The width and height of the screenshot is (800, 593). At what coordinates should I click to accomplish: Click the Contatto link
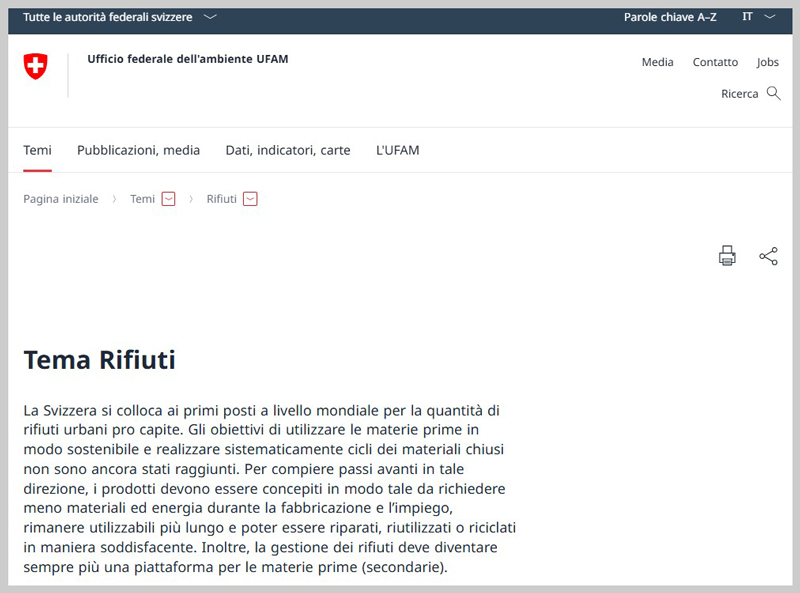tap(715, 62)
